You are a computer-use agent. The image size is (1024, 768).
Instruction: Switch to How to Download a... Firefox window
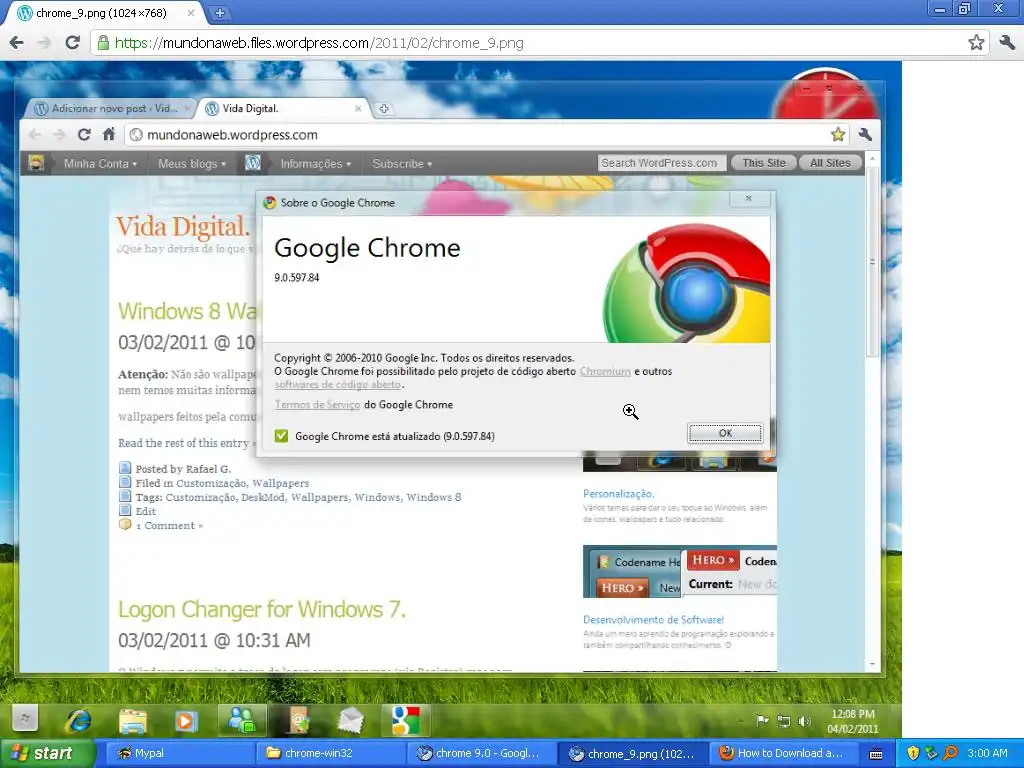(x=785, y=753)
